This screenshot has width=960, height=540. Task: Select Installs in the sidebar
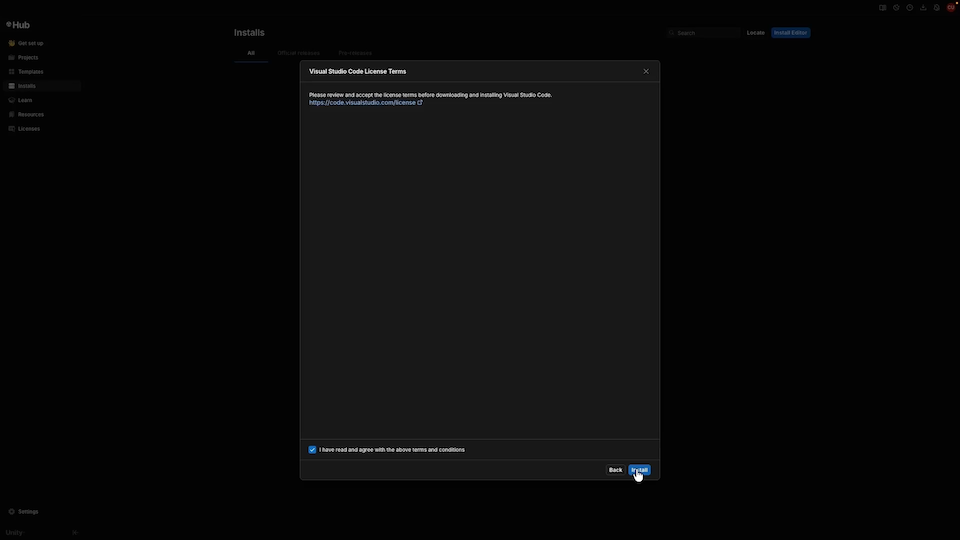pos(42,86)
